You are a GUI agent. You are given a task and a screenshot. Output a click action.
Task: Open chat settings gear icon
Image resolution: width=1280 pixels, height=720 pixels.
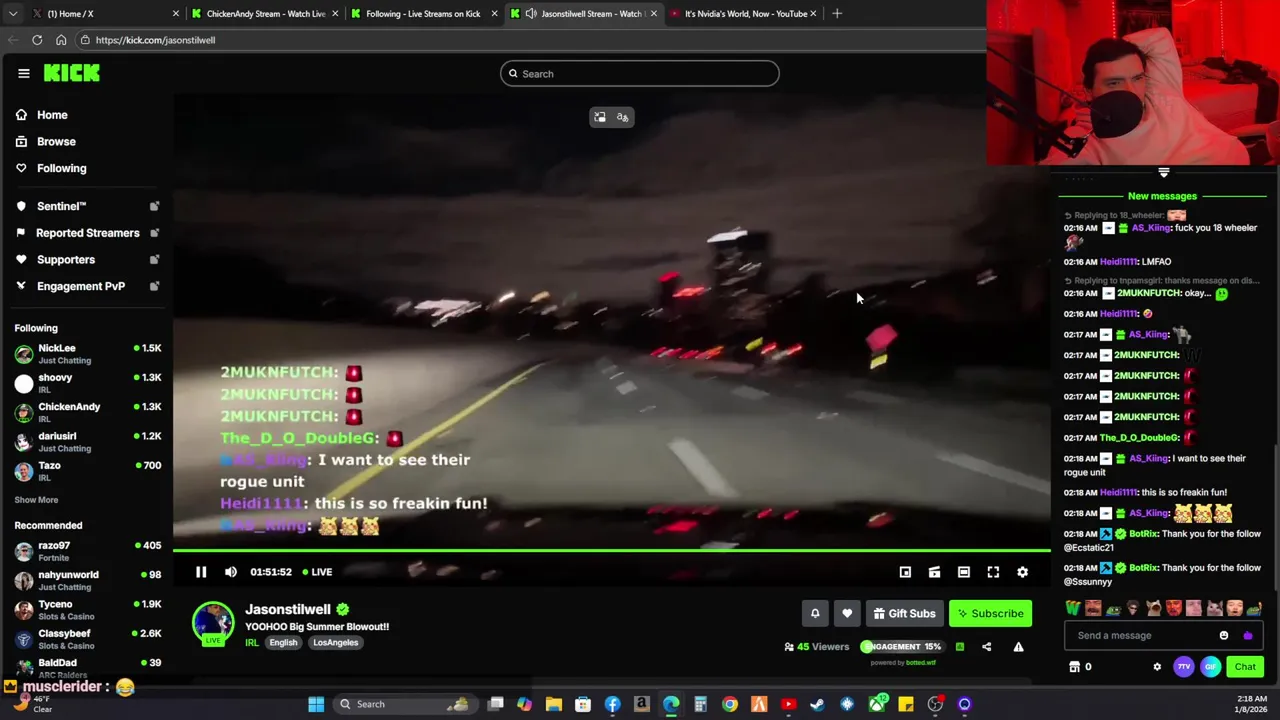pyautogui.click(x=1157, y=667)
